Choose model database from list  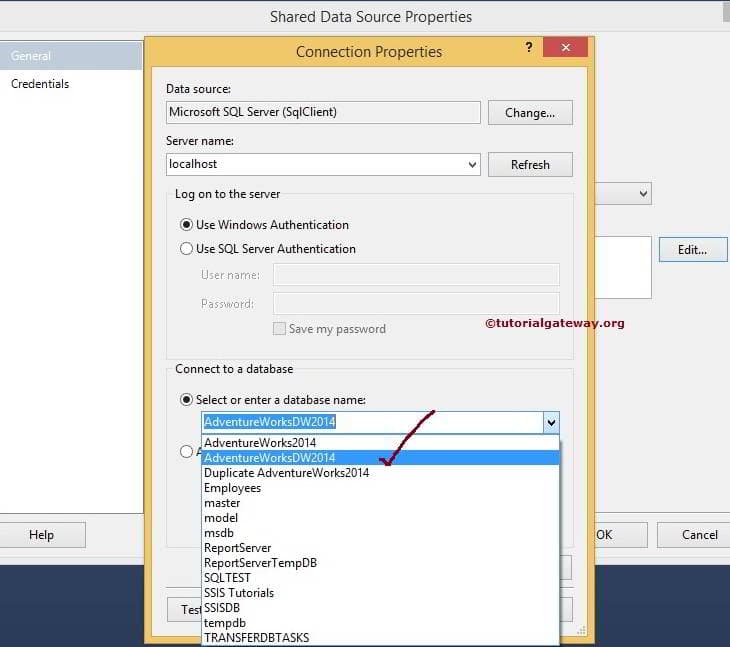point(380,518)
